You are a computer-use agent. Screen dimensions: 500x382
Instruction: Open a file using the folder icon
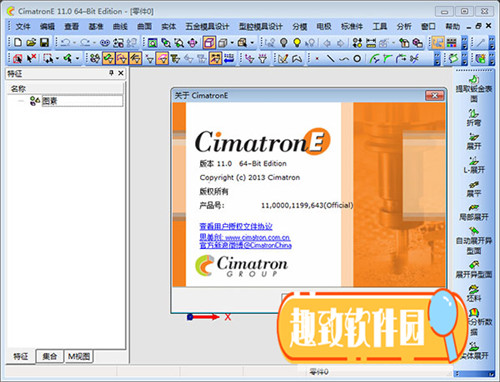click(31, 42)
